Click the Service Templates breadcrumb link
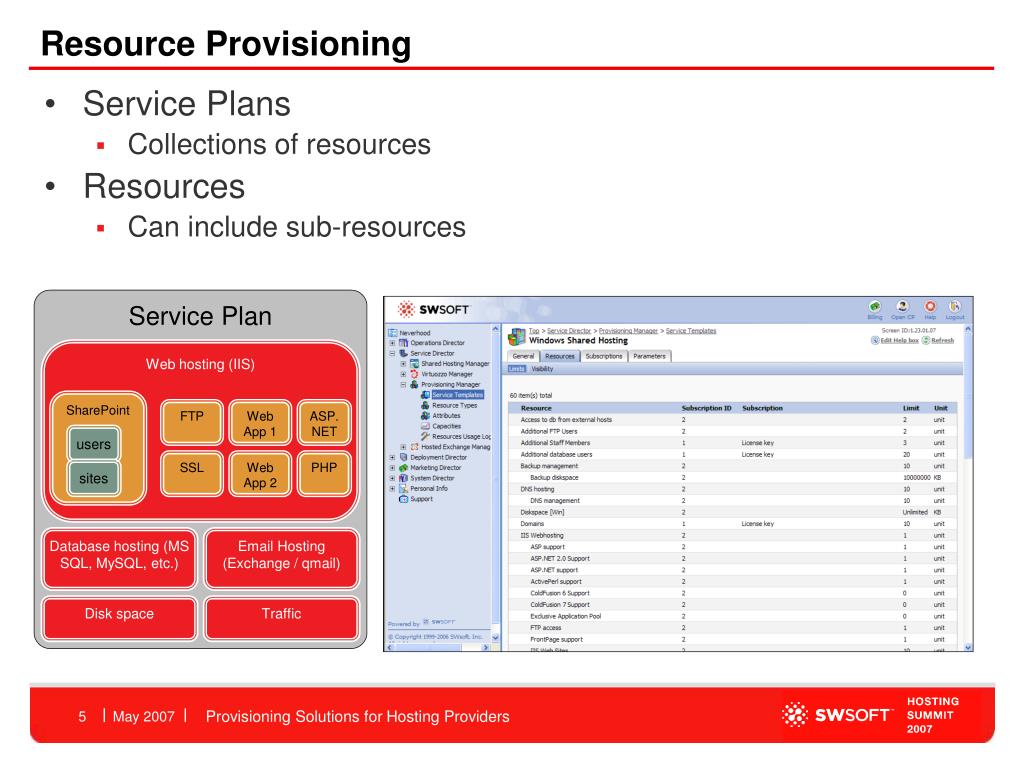Viewport: 1024px width, 768px height. [x=691, y=331]
